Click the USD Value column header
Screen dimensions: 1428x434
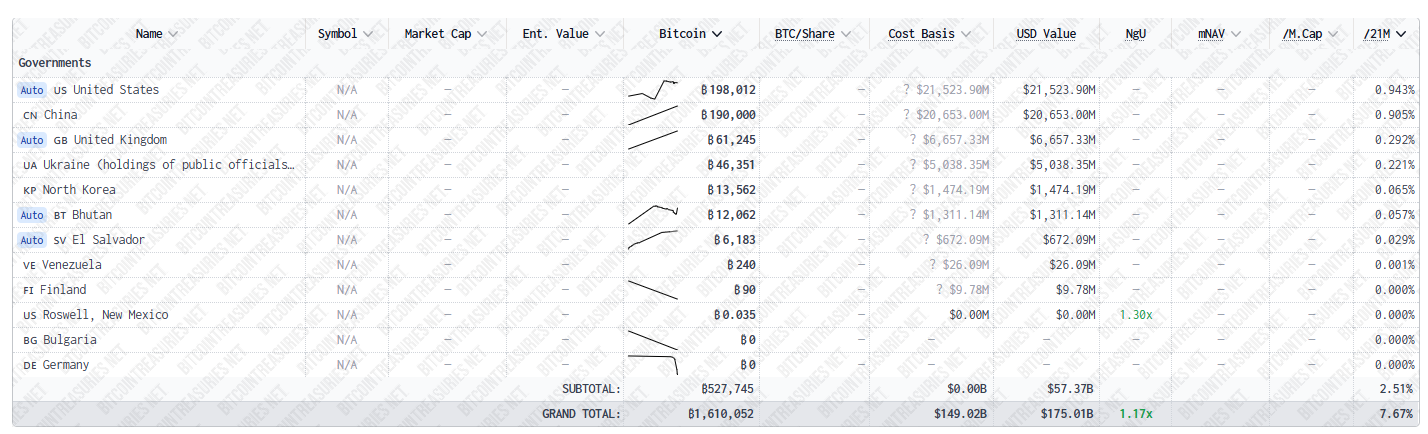(x=1046, y=34)
